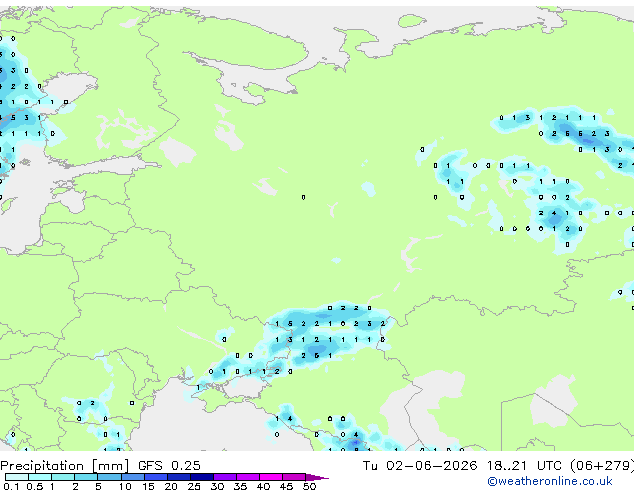The height and width of the screenshot is (490, 634).
Task: Click the legend label "20"
Action: coord(171,486)
